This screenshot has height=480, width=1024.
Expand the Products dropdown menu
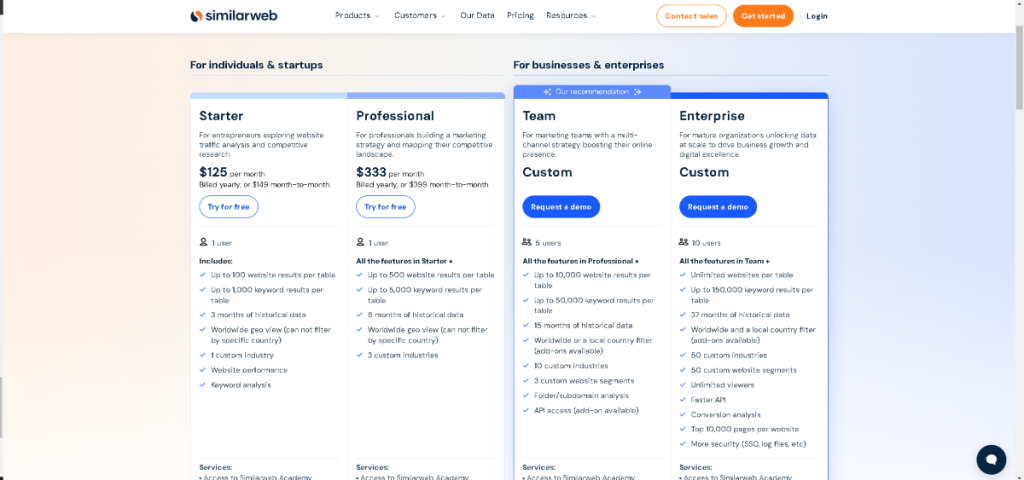coord(357,16)
